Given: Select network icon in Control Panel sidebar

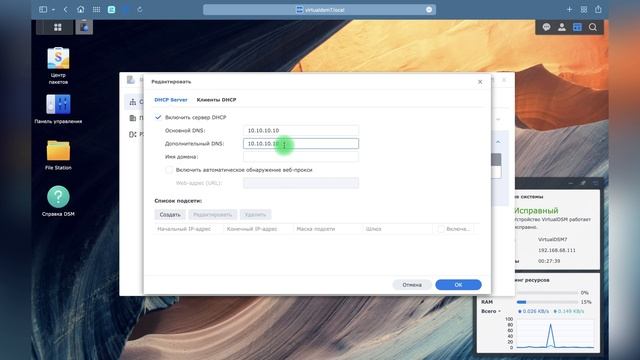Looking at the screenshot, I should click(x=133, y=102).
